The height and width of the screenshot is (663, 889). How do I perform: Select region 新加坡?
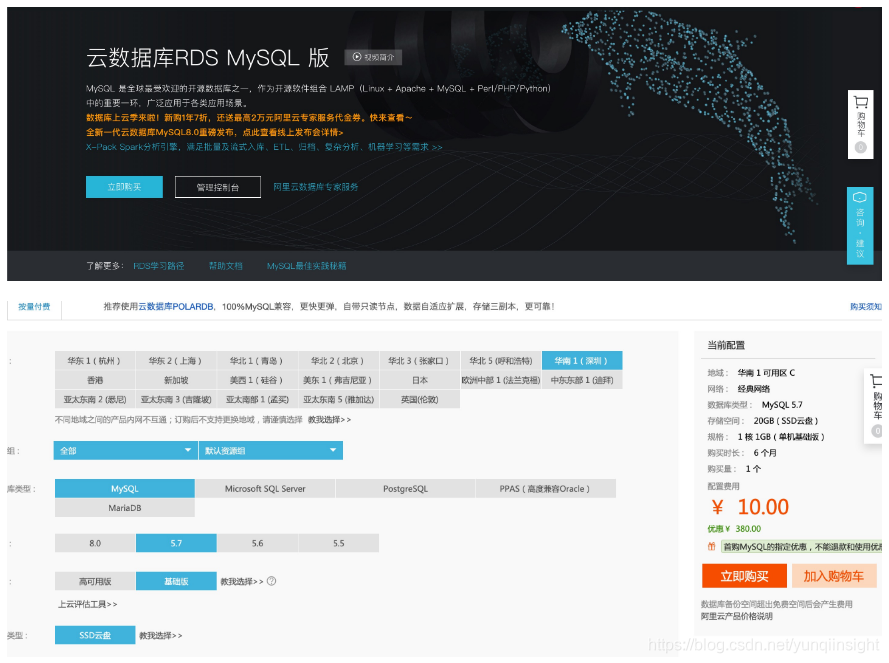[x=176, y=380]
